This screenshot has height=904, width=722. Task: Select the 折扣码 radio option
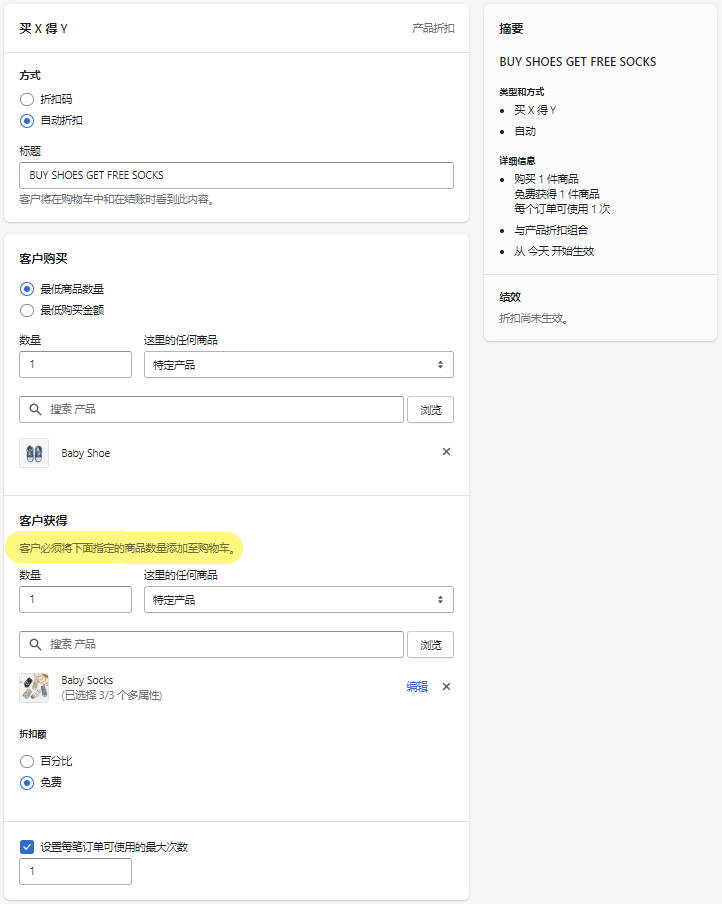27,99
